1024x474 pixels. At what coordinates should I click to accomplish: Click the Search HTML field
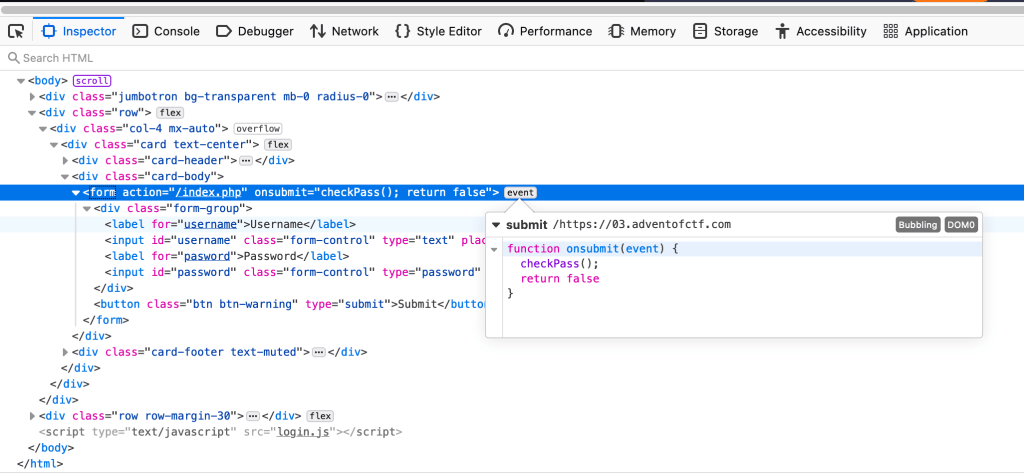[200, 58]
